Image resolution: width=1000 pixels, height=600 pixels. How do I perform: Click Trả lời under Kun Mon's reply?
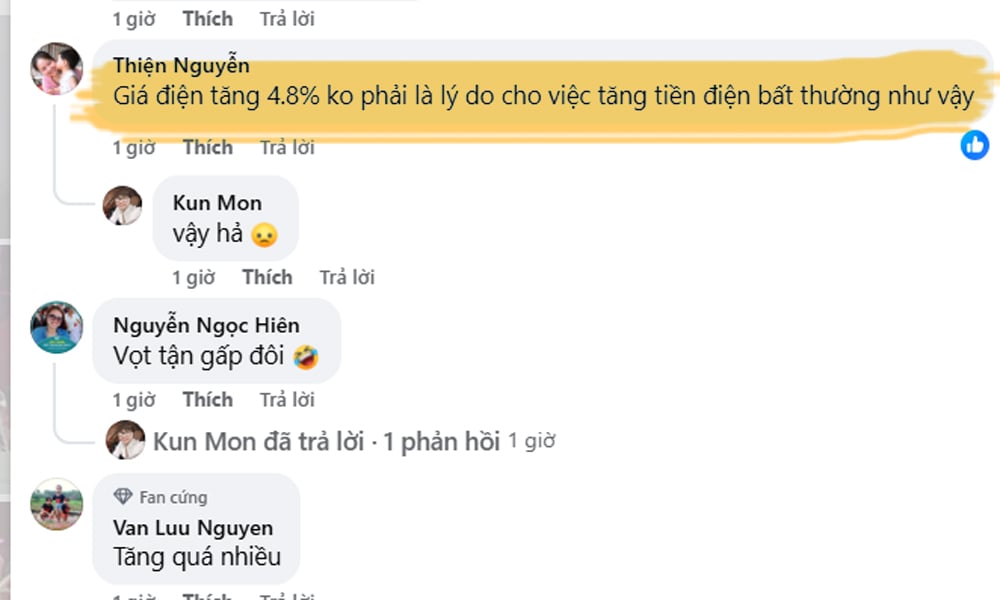pos(347,277)
